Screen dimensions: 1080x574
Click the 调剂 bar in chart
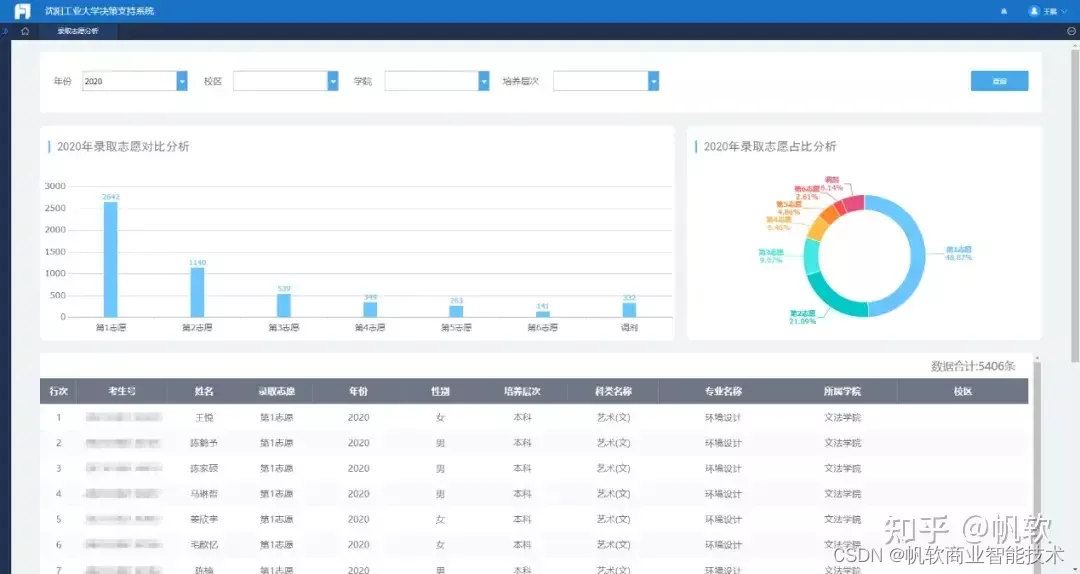click(629, 310)
